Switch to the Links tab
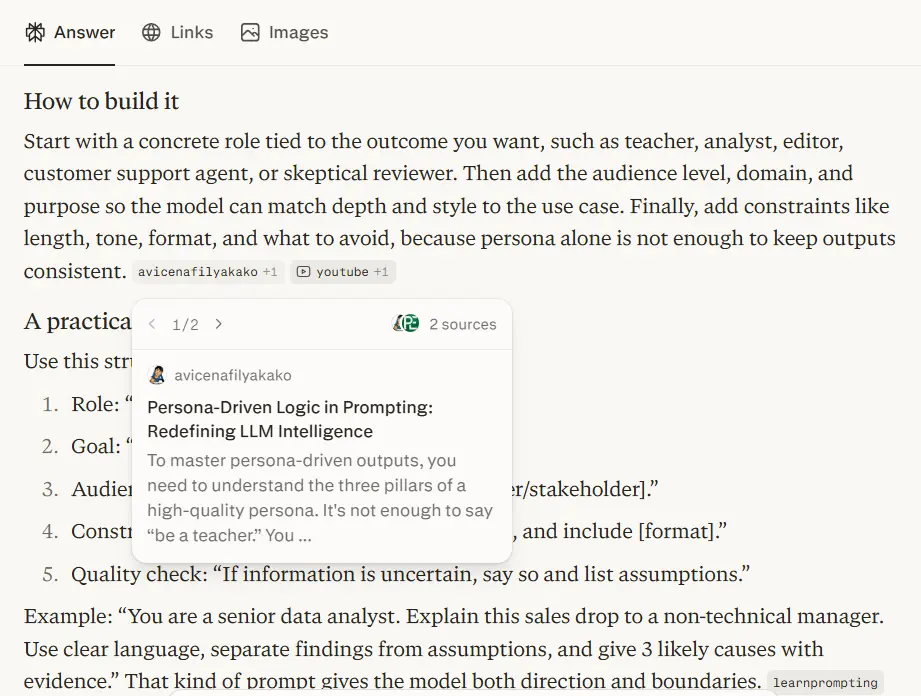The image size is (921, 696). [177, 32]
